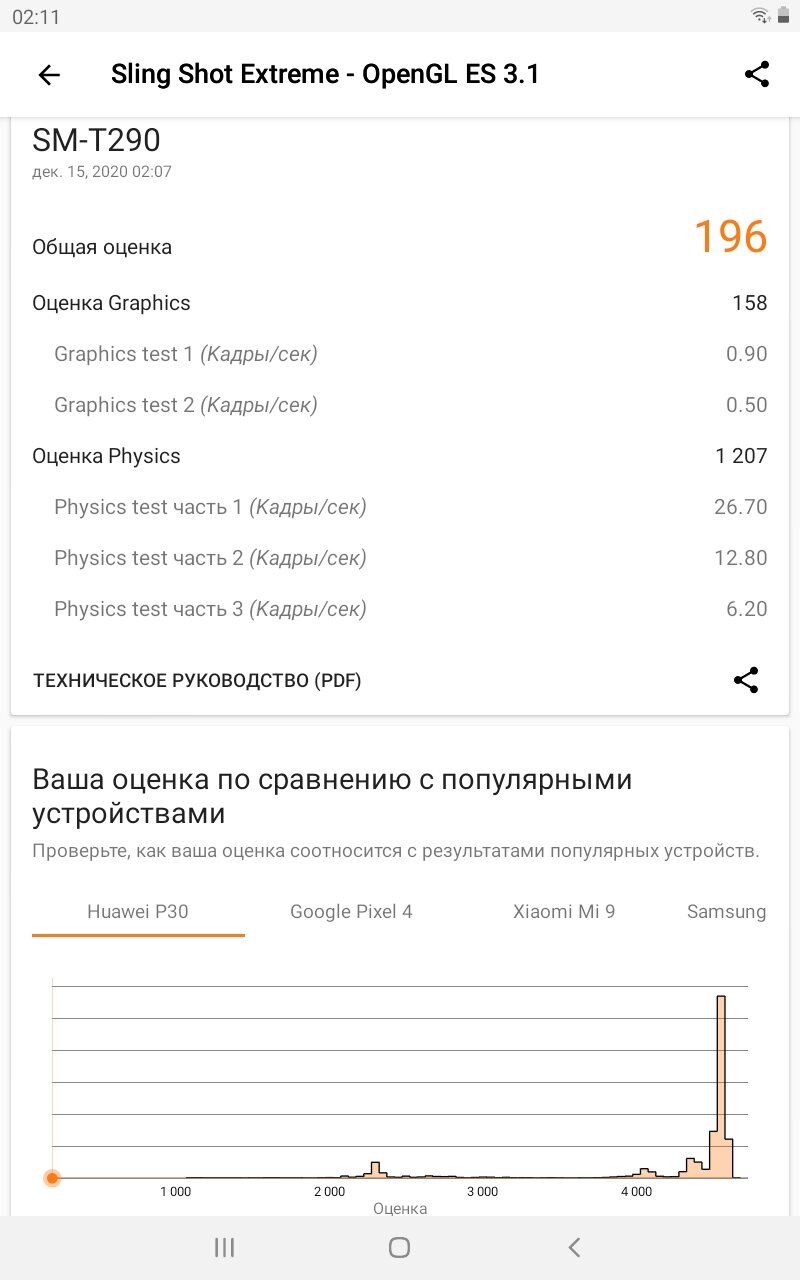Tap the overall score 196
The height and width of the screenshot is (1280, 800).
click(730, 237)
